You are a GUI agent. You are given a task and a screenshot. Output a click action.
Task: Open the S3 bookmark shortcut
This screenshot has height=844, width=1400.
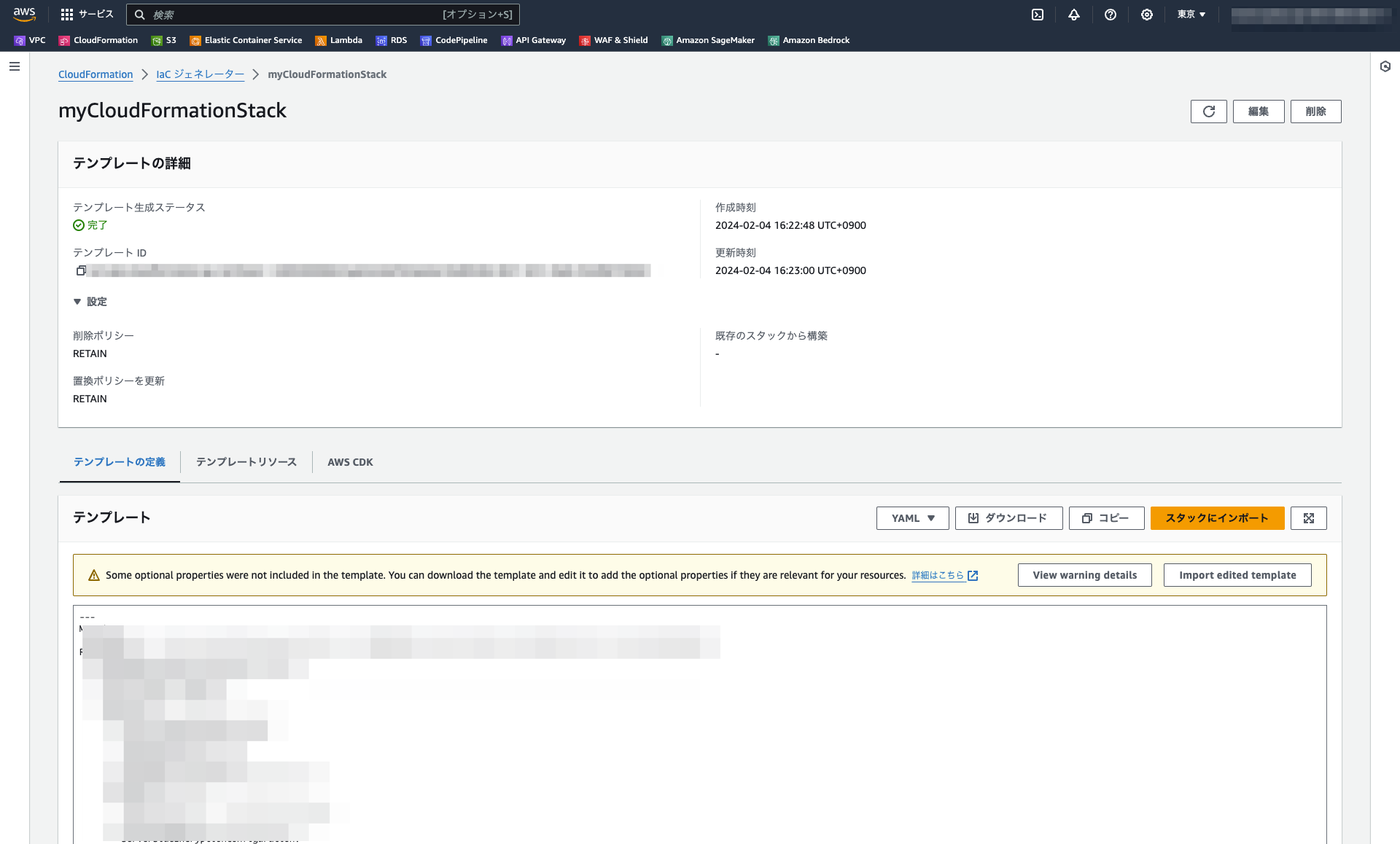pyautogui.click(x=164, y=40)
